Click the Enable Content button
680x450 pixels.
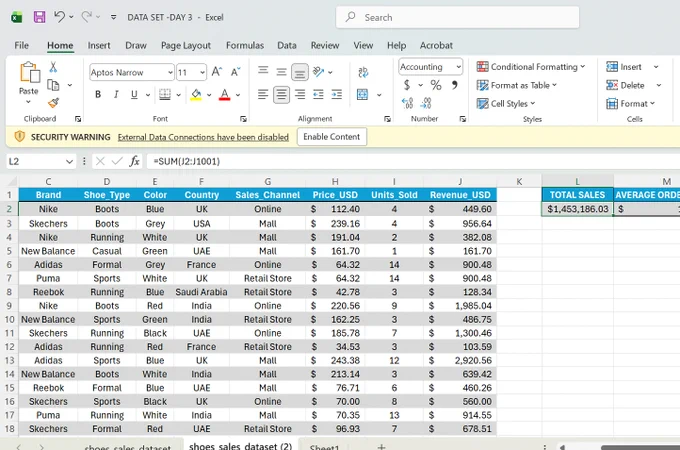pos(332,137)
